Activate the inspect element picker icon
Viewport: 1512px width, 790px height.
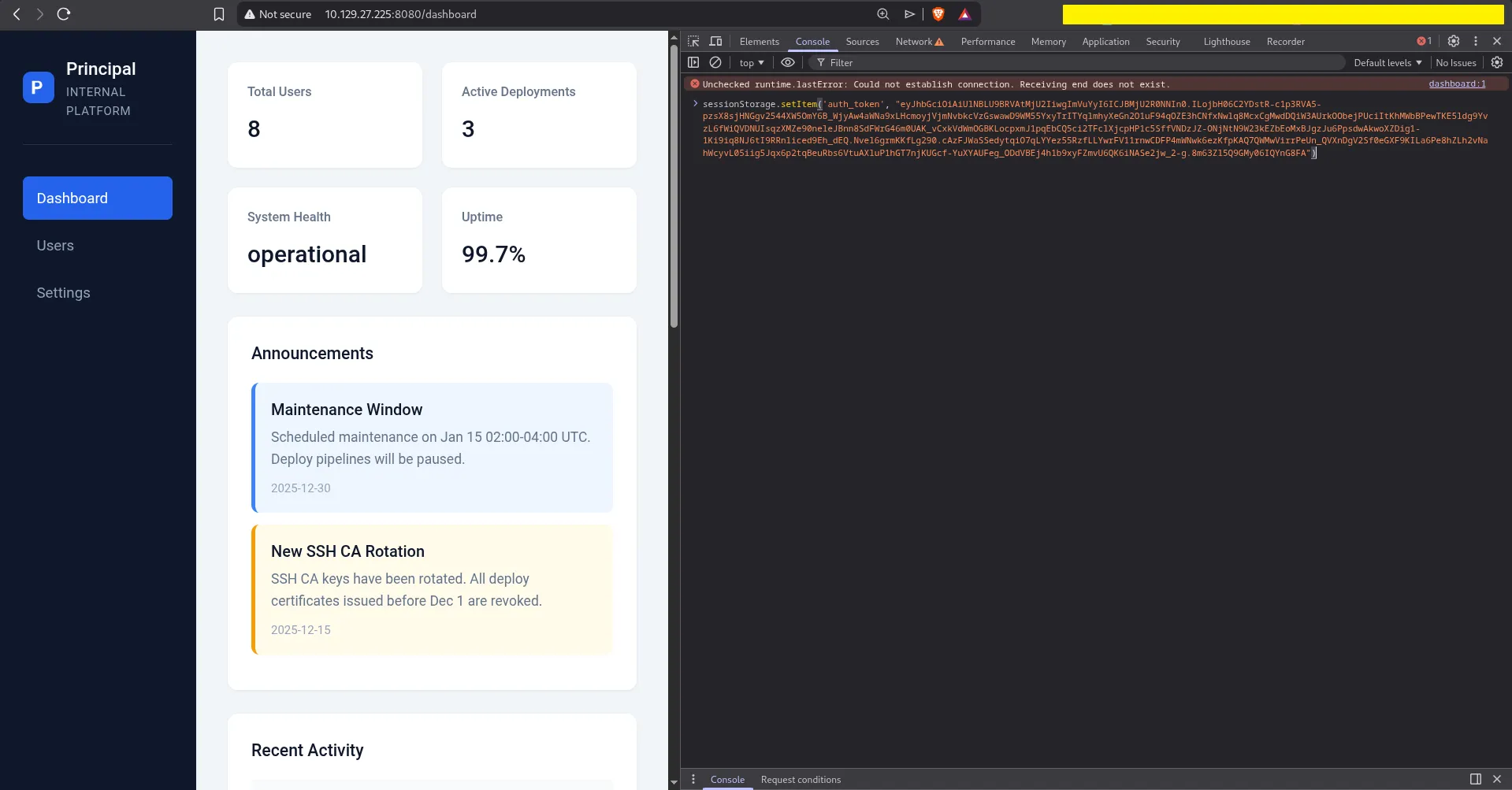[693, 41]
